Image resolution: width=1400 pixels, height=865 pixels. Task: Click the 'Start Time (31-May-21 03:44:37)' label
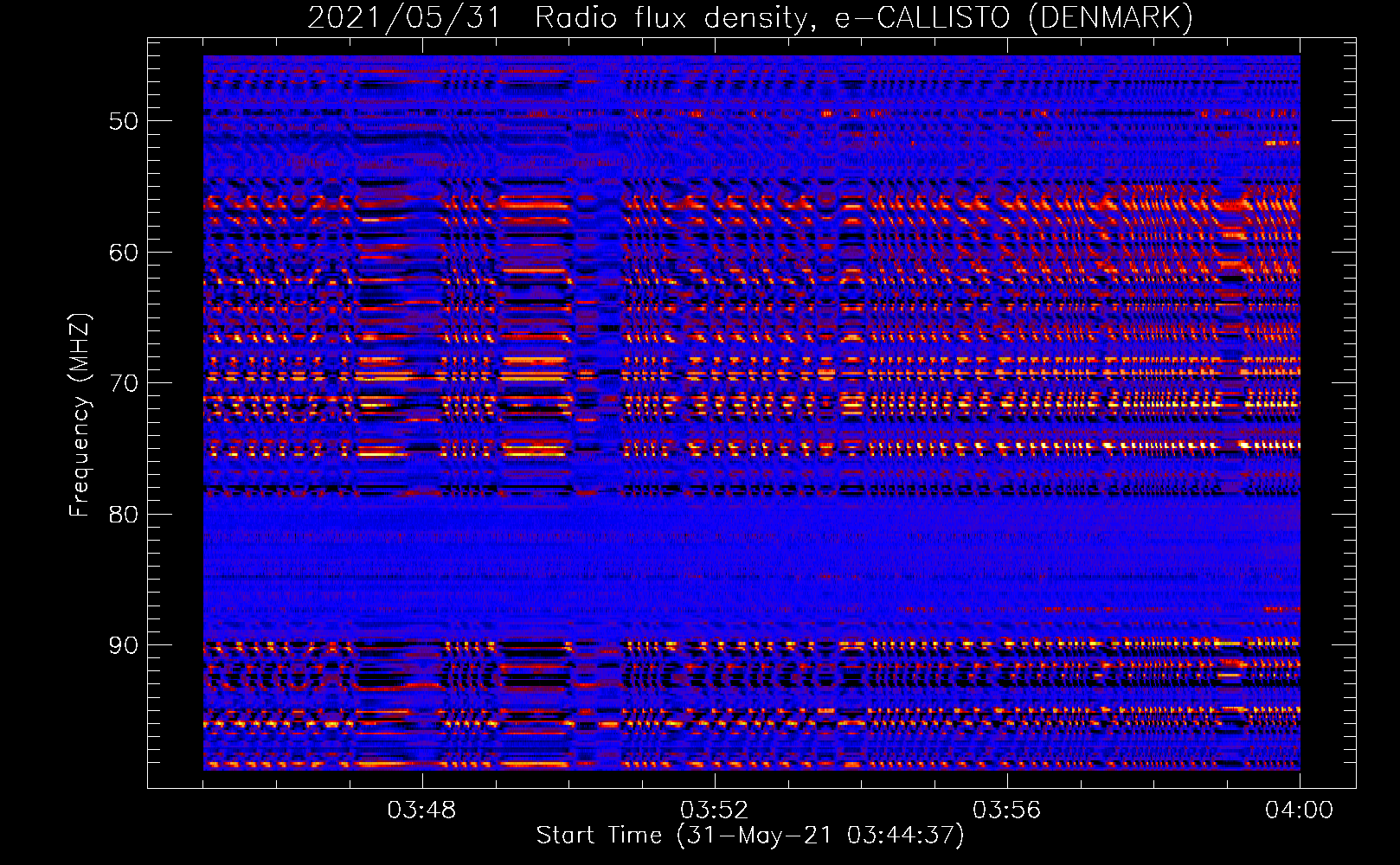(x=749, y=836)
